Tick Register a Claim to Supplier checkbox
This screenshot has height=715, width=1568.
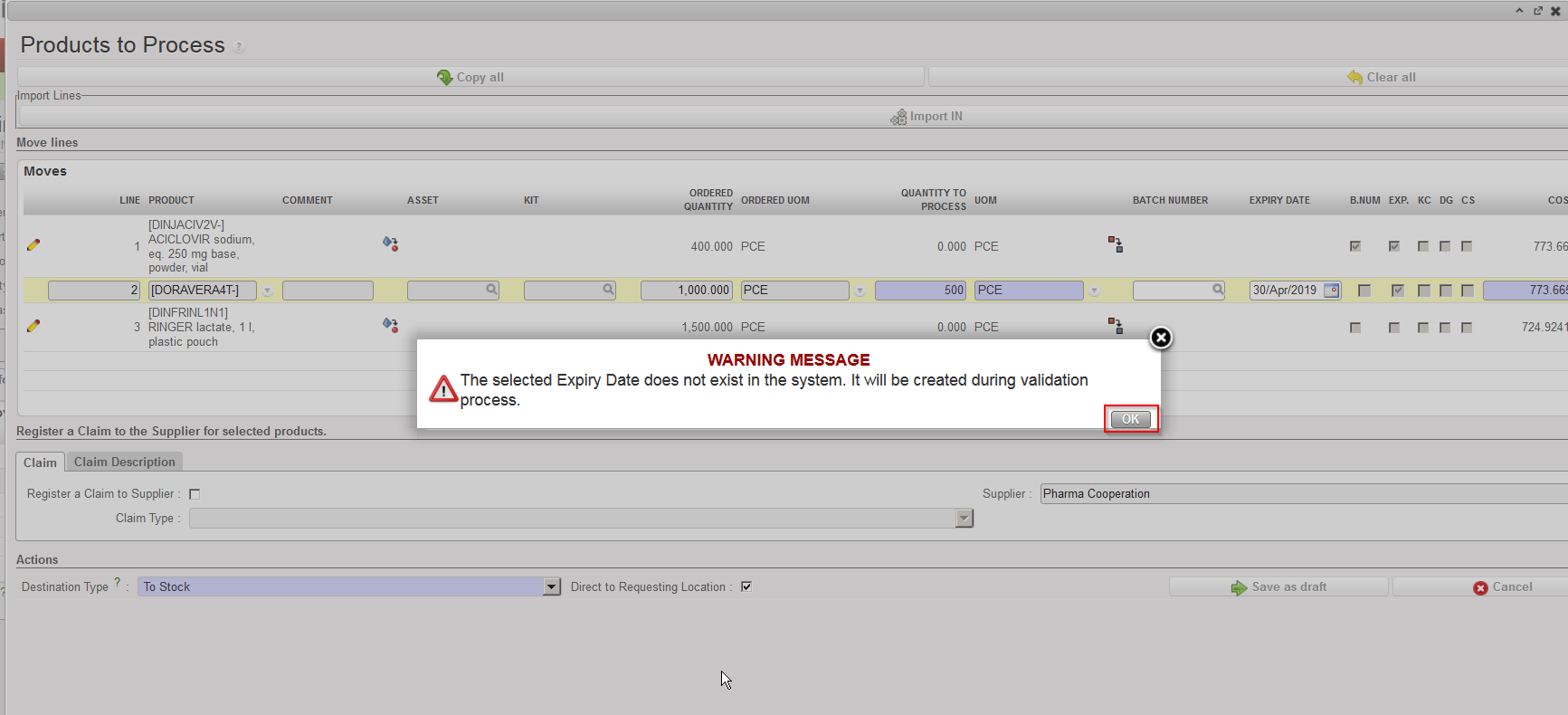coord(195,494)
